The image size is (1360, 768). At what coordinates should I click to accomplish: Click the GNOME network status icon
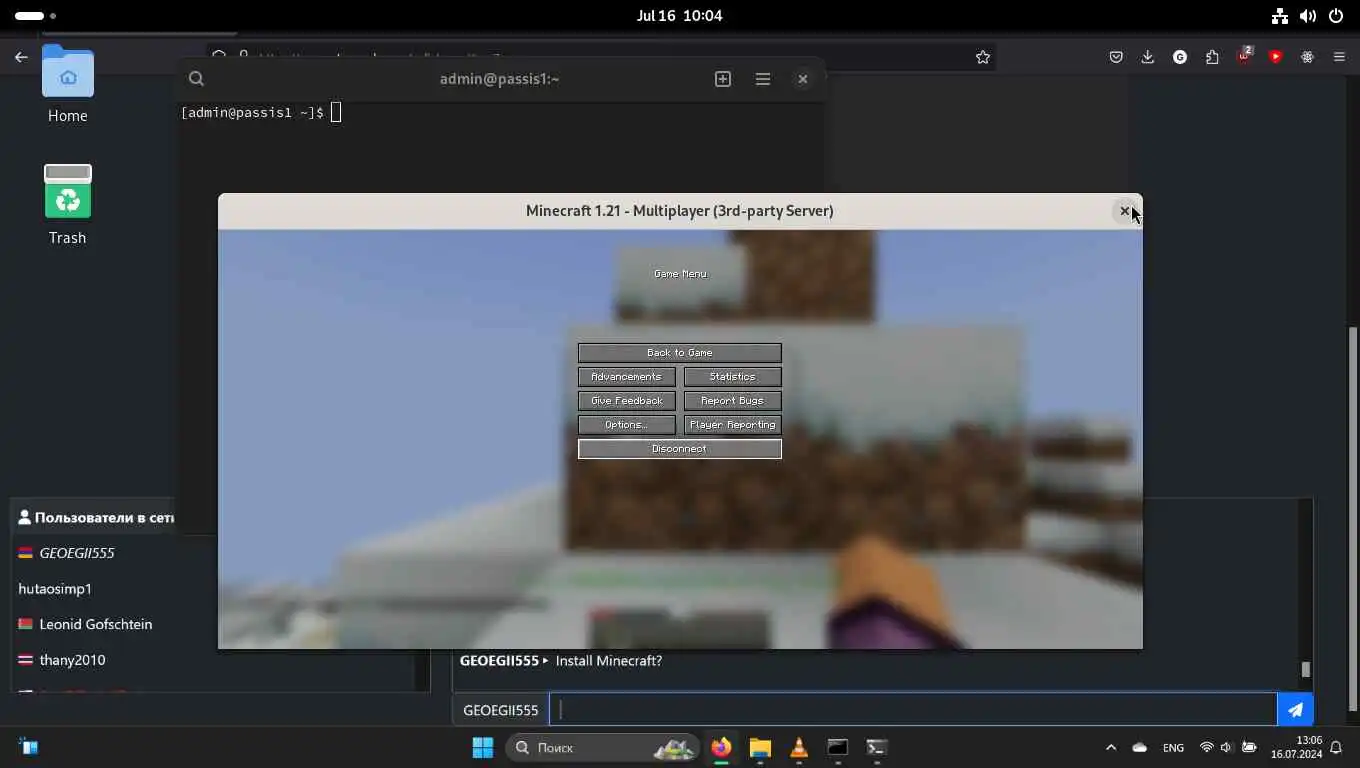tap(1279, 16)
